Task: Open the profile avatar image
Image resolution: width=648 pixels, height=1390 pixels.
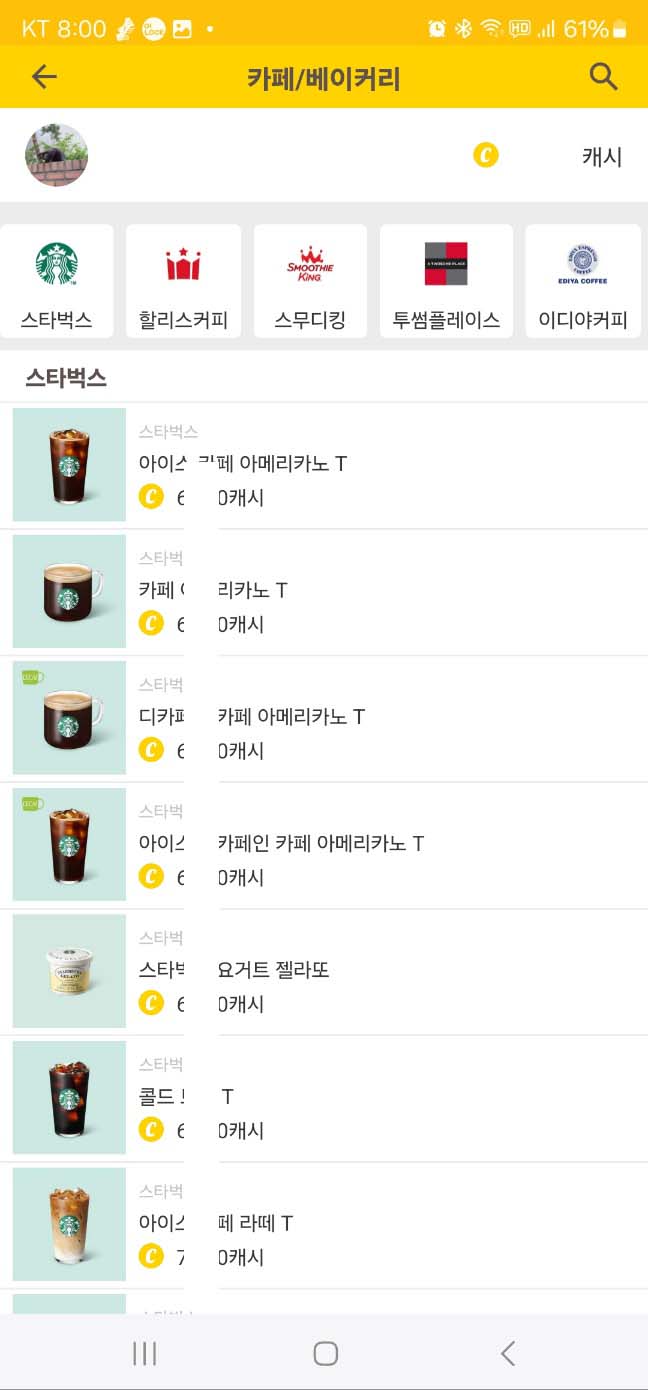Action: tap(56, 156)
